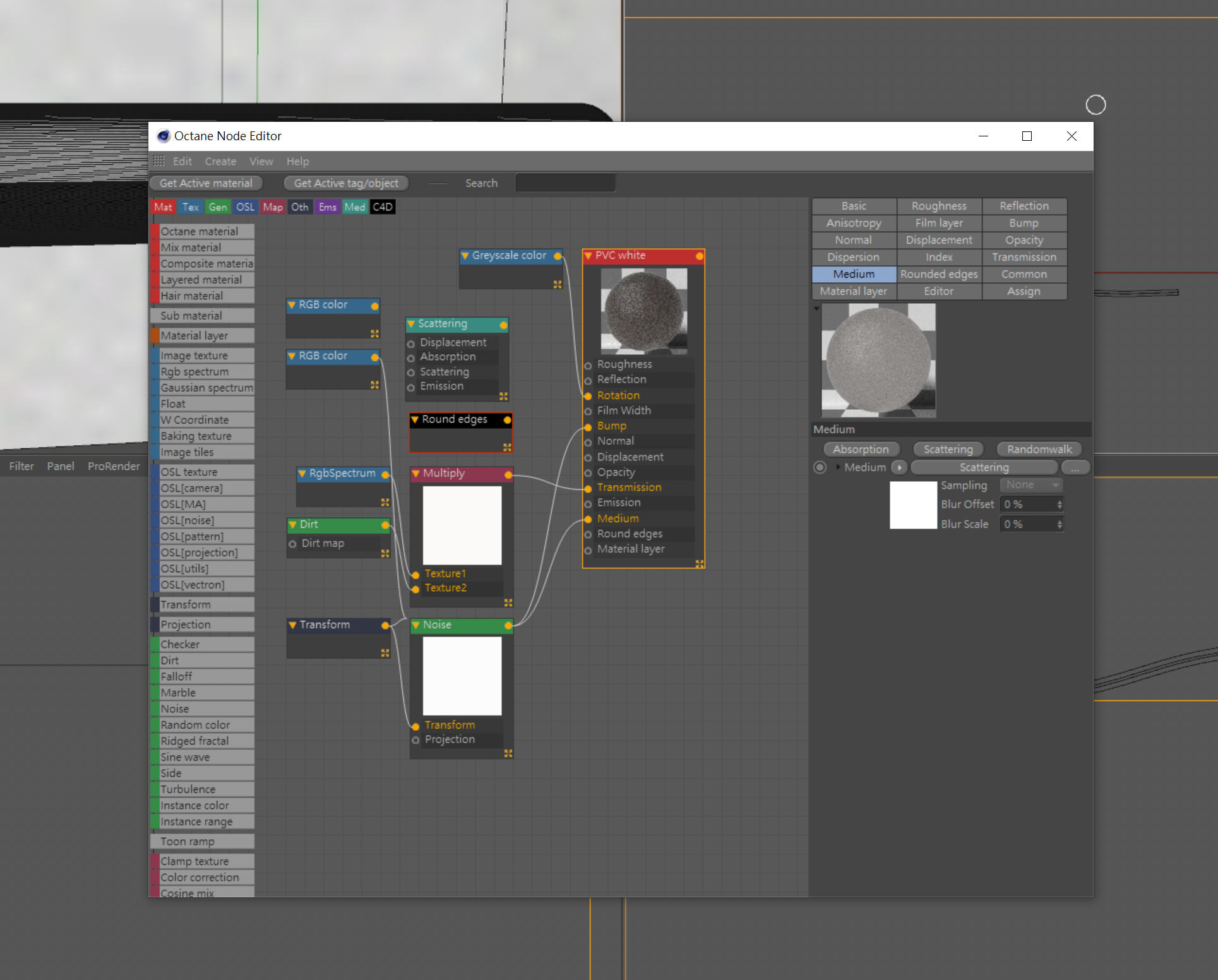Image resolution: width=1218 pixels, height=980 pixels.
Task: Expand the Medium parameter disclosure arrow
Action: coord(838,467)
